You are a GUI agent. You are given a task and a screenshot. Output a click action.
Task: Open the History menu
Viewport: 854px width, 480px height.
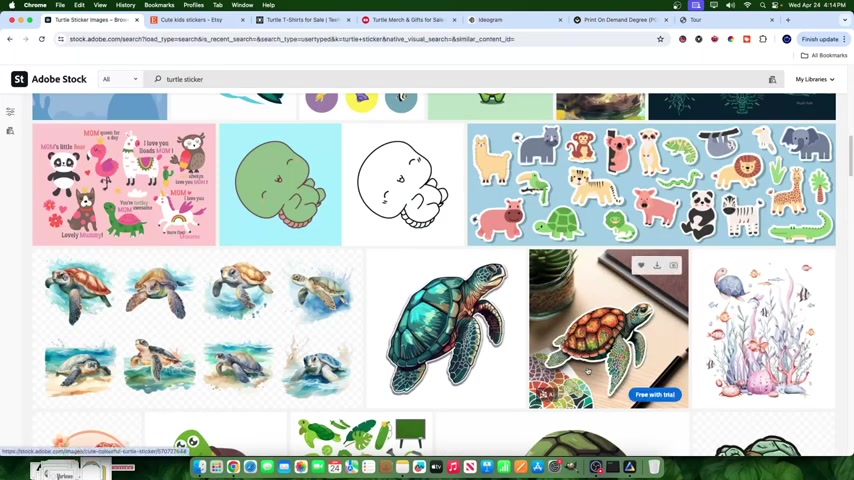125,5
